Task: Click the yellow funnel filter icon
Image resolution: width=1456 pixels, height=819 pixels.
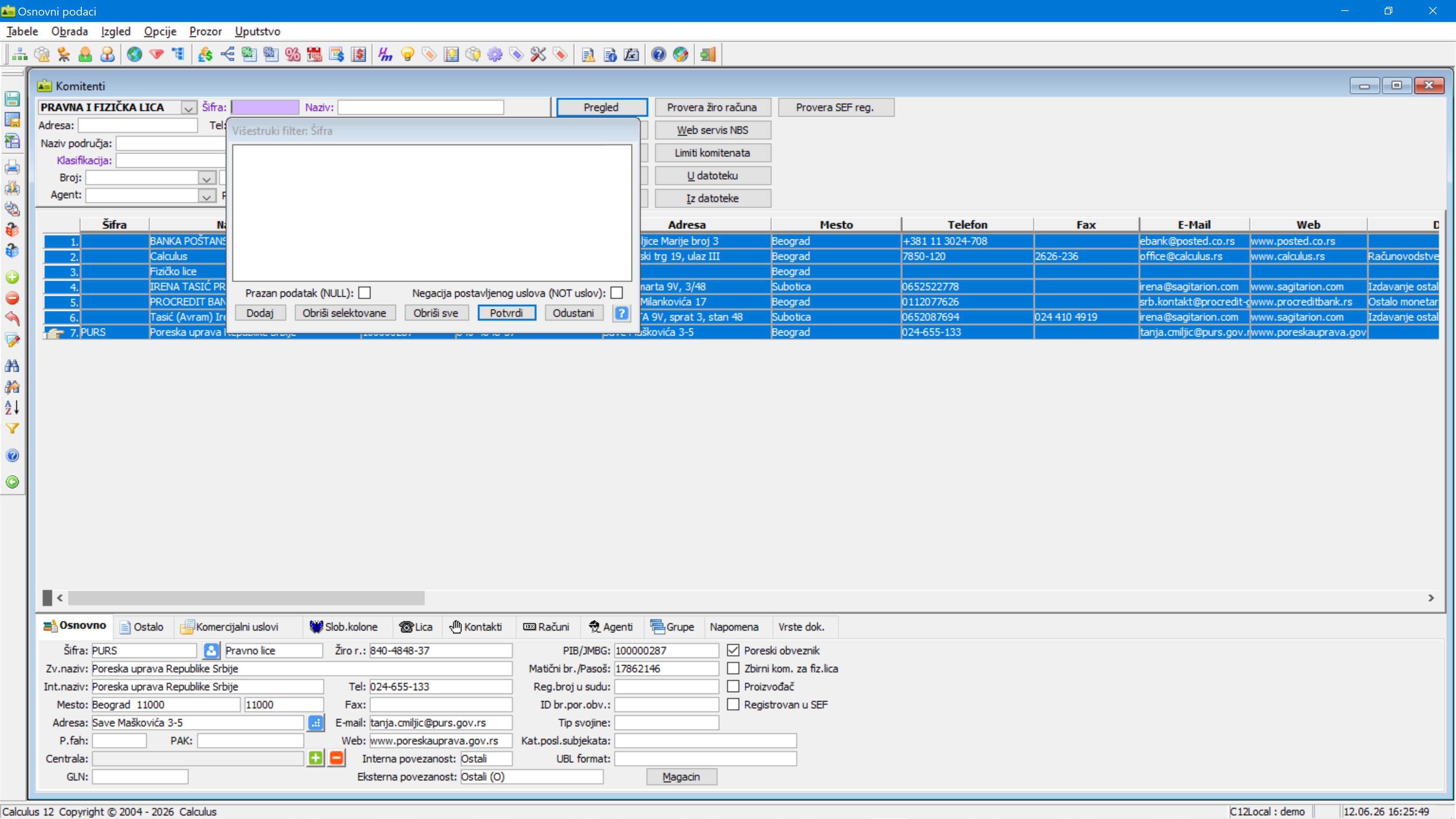Action: [13, 428]
